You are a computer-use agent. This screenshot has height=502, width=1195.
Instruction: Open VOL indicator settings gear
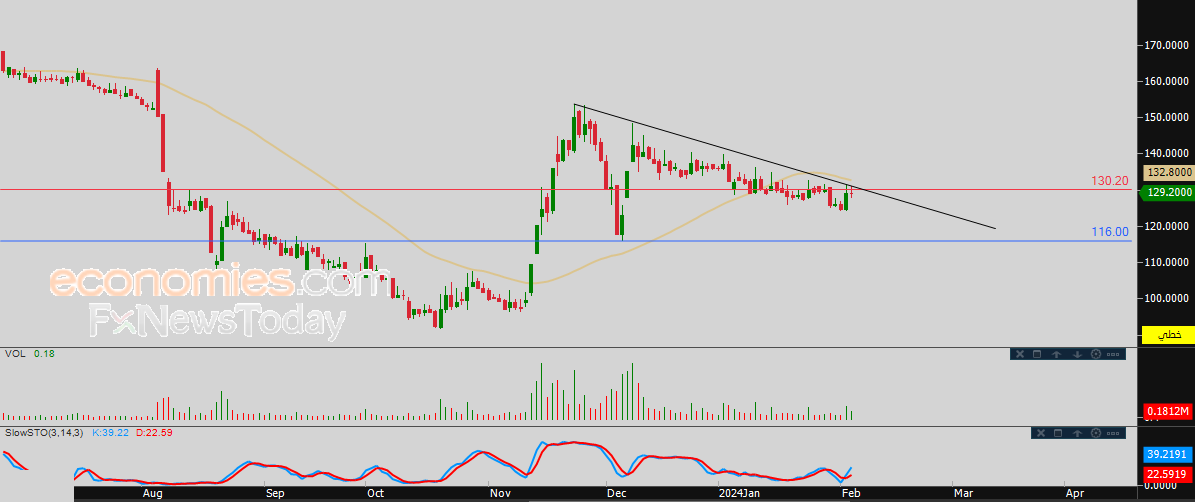[1096, 353]
